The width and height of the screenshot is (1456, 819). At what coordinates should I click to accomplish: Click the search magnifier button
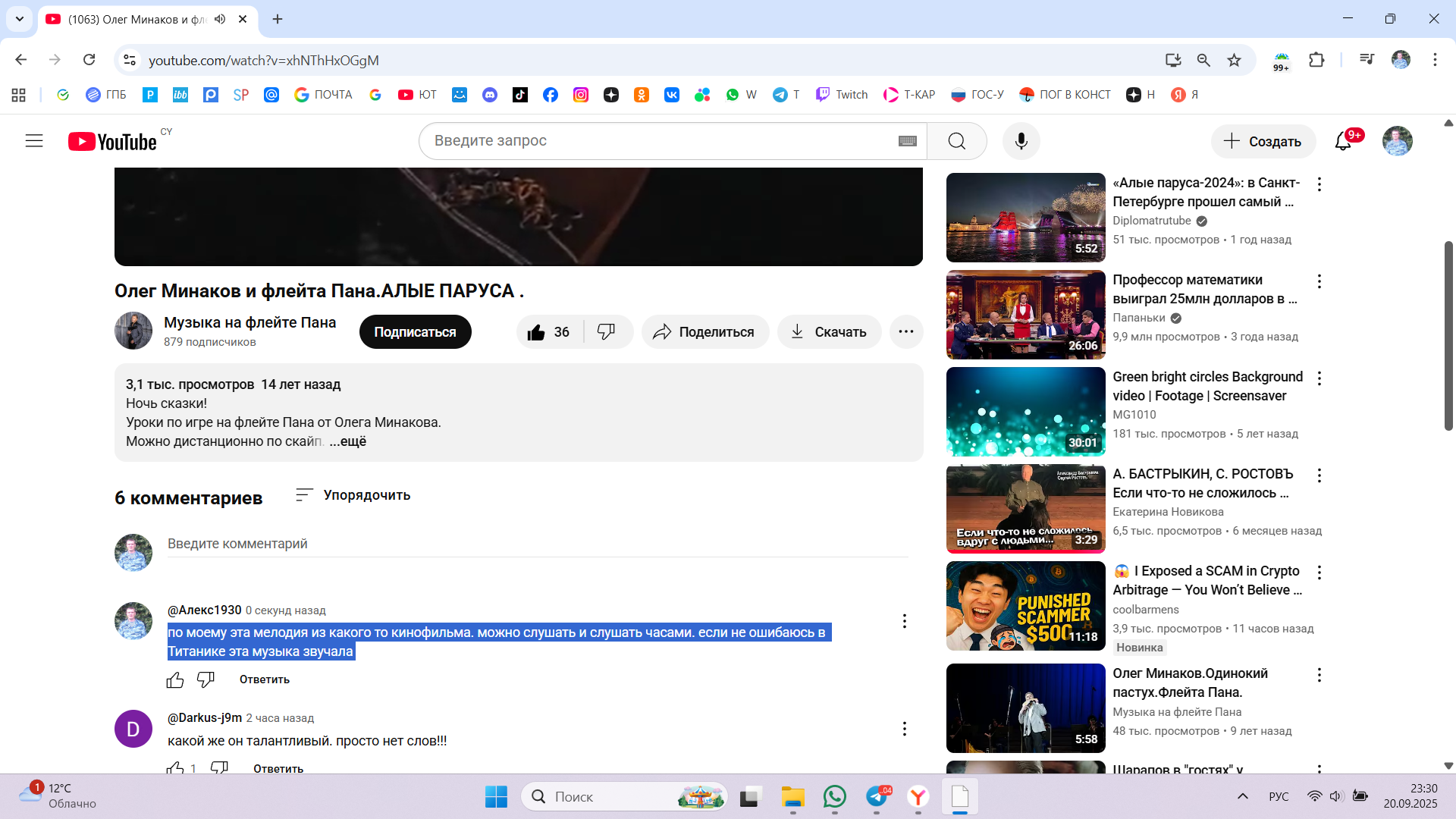[x=956, y=141]
